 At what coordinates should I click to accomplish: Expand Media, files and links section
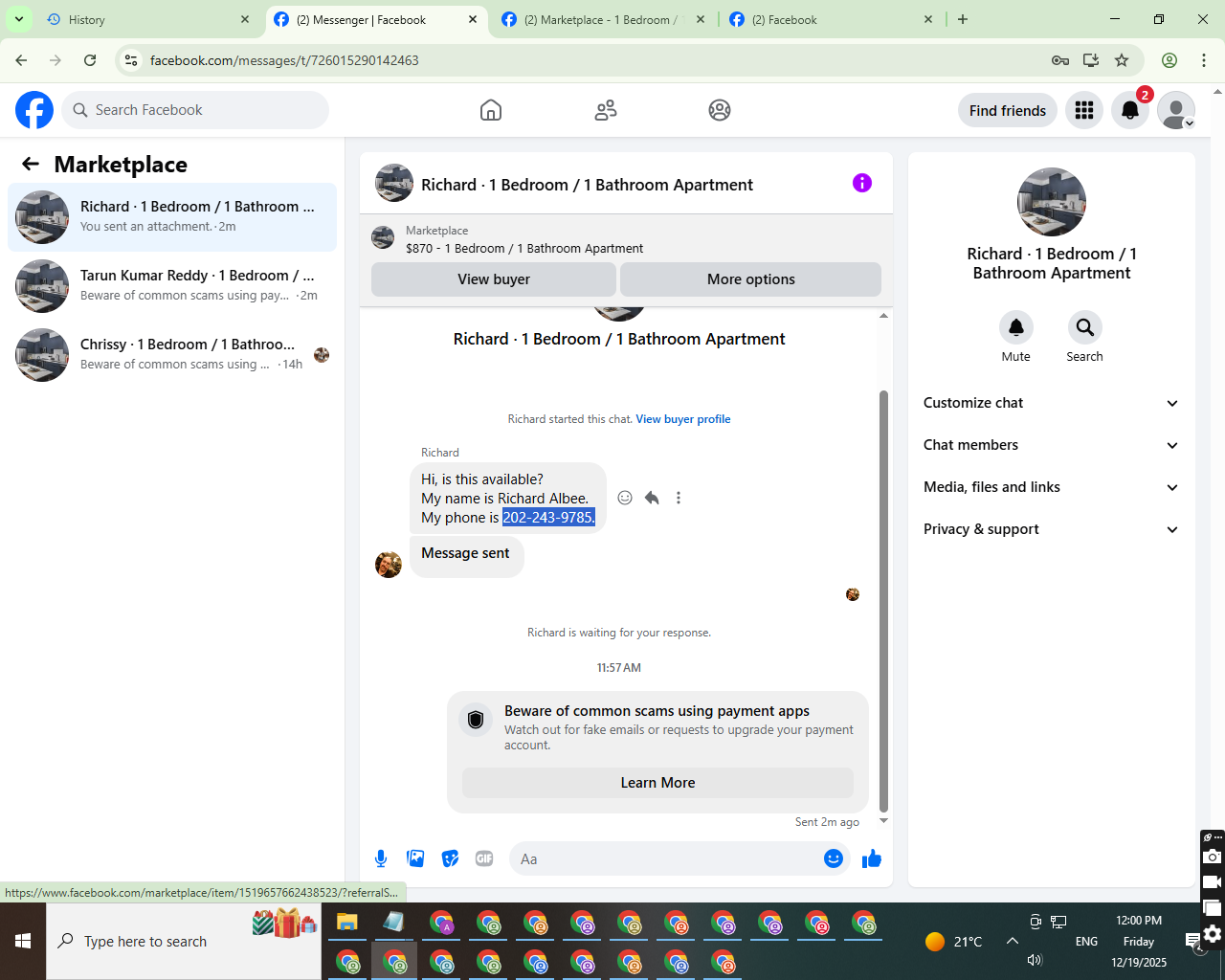(x=1052, y=487)
